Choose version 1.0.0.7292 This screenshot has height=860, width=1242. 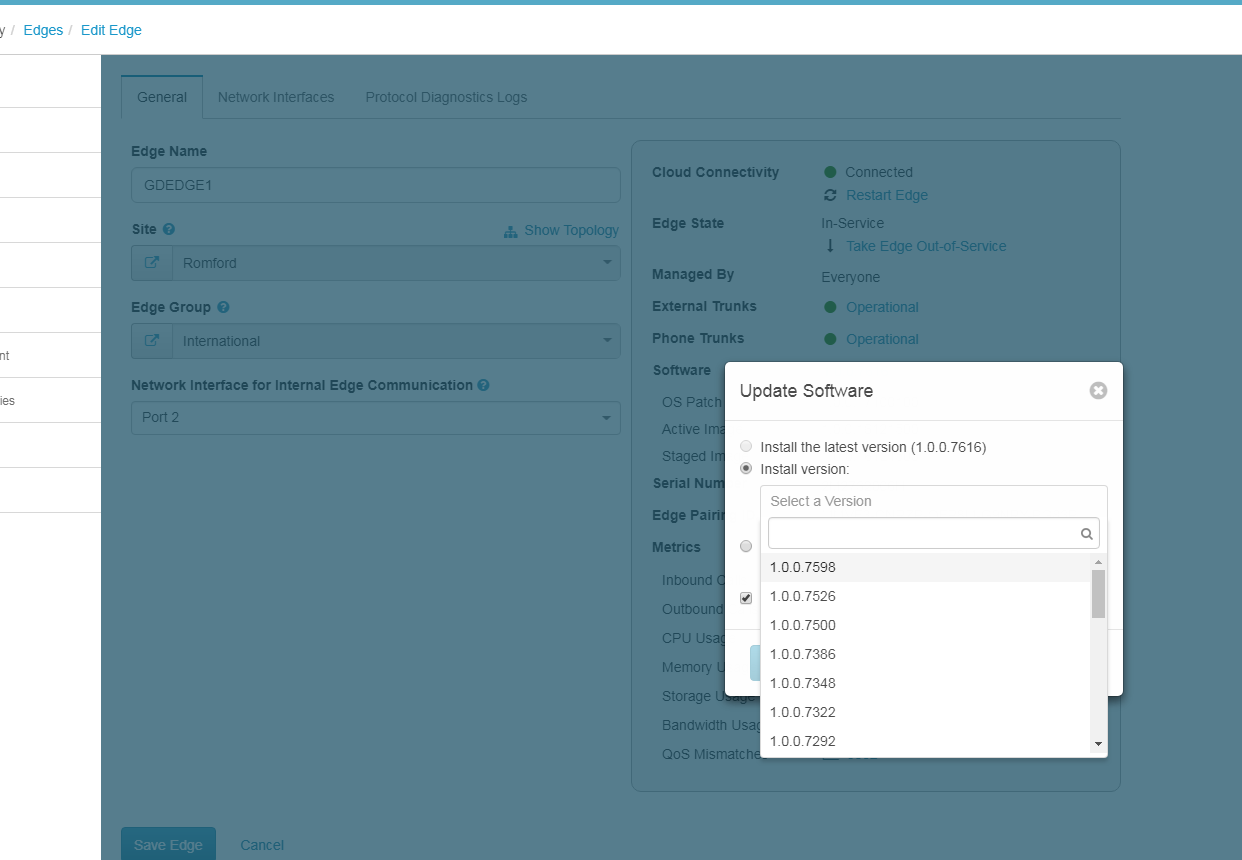click(926, 741)
